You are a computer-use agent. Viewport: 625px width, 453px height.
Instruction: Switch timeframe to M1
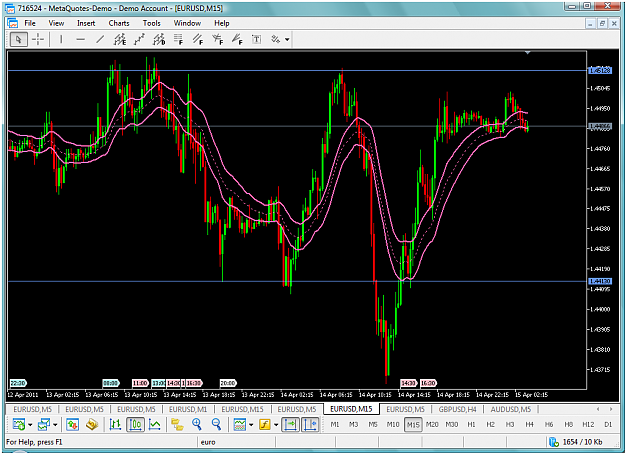point(334,424)
